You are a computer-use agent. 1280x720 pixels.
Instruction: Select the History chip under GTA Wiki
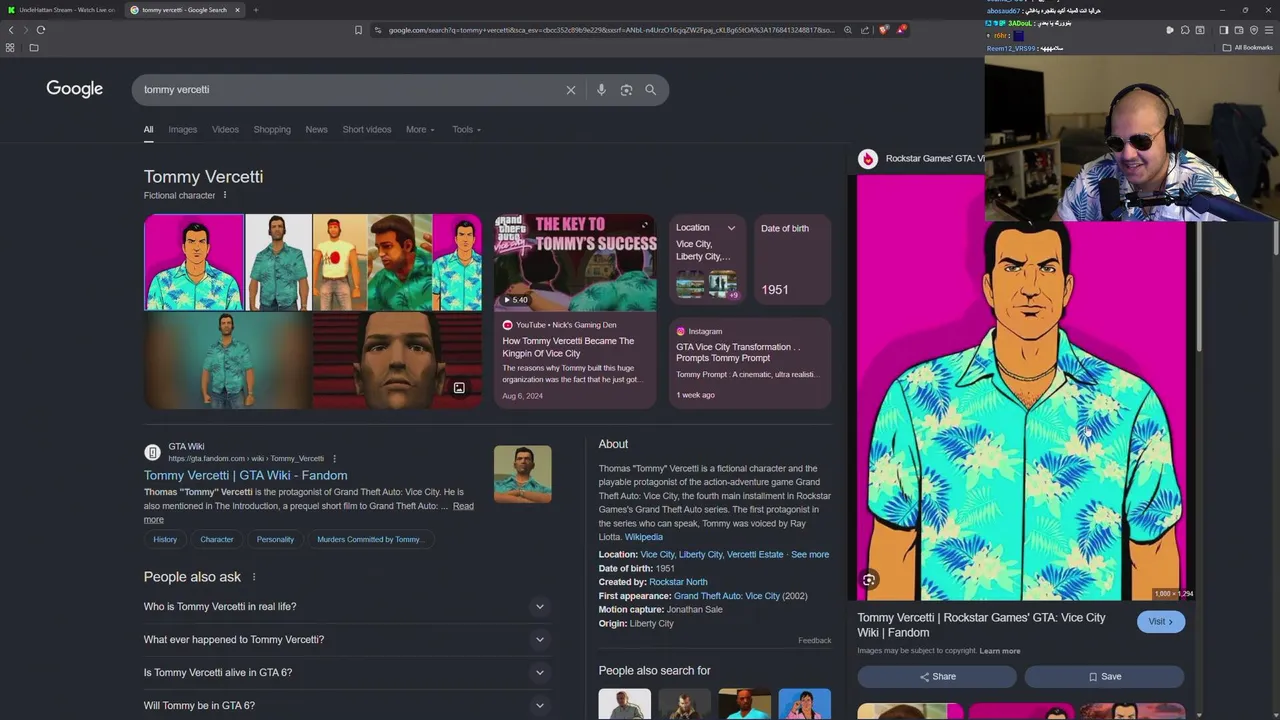[x=165, y=539]
